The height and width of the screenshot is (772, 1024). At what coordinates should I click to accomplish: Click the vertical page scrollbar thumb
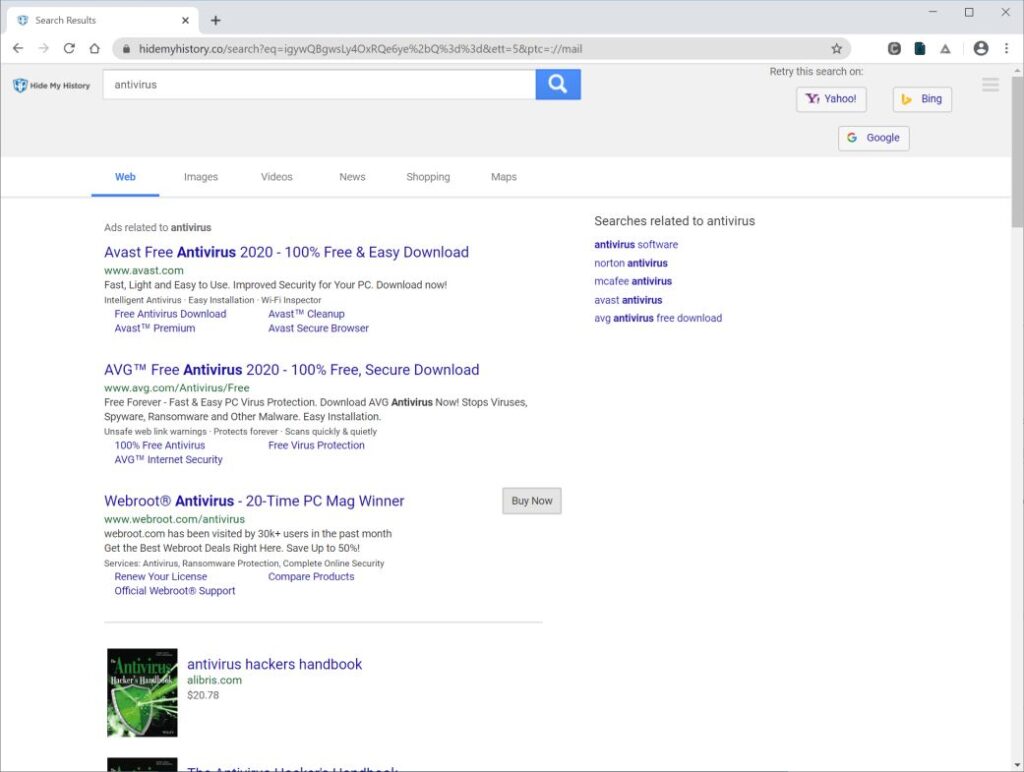(1017, 152)
